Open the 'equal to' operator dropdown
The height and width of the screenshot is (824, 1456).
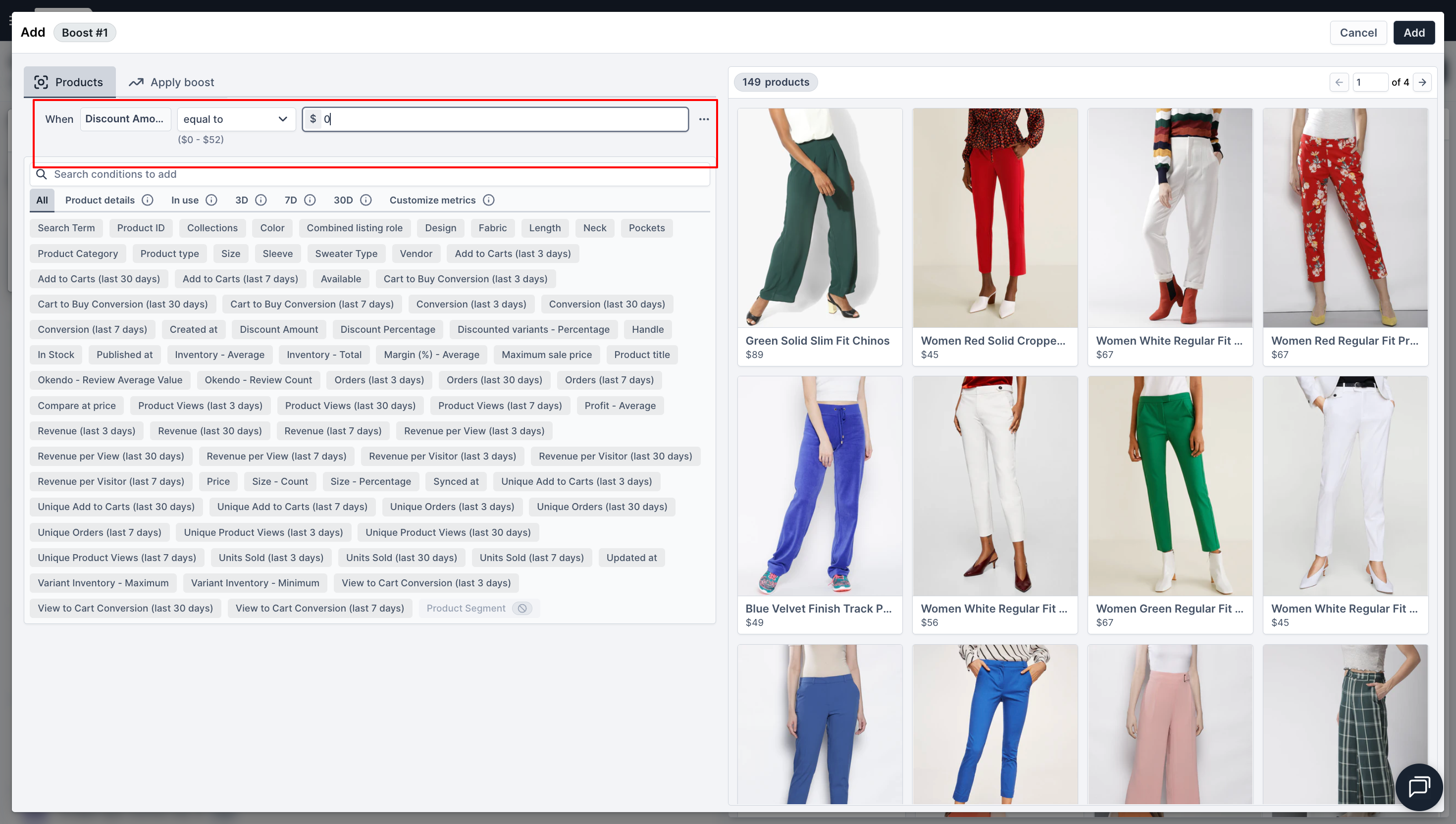coord(236,119)
